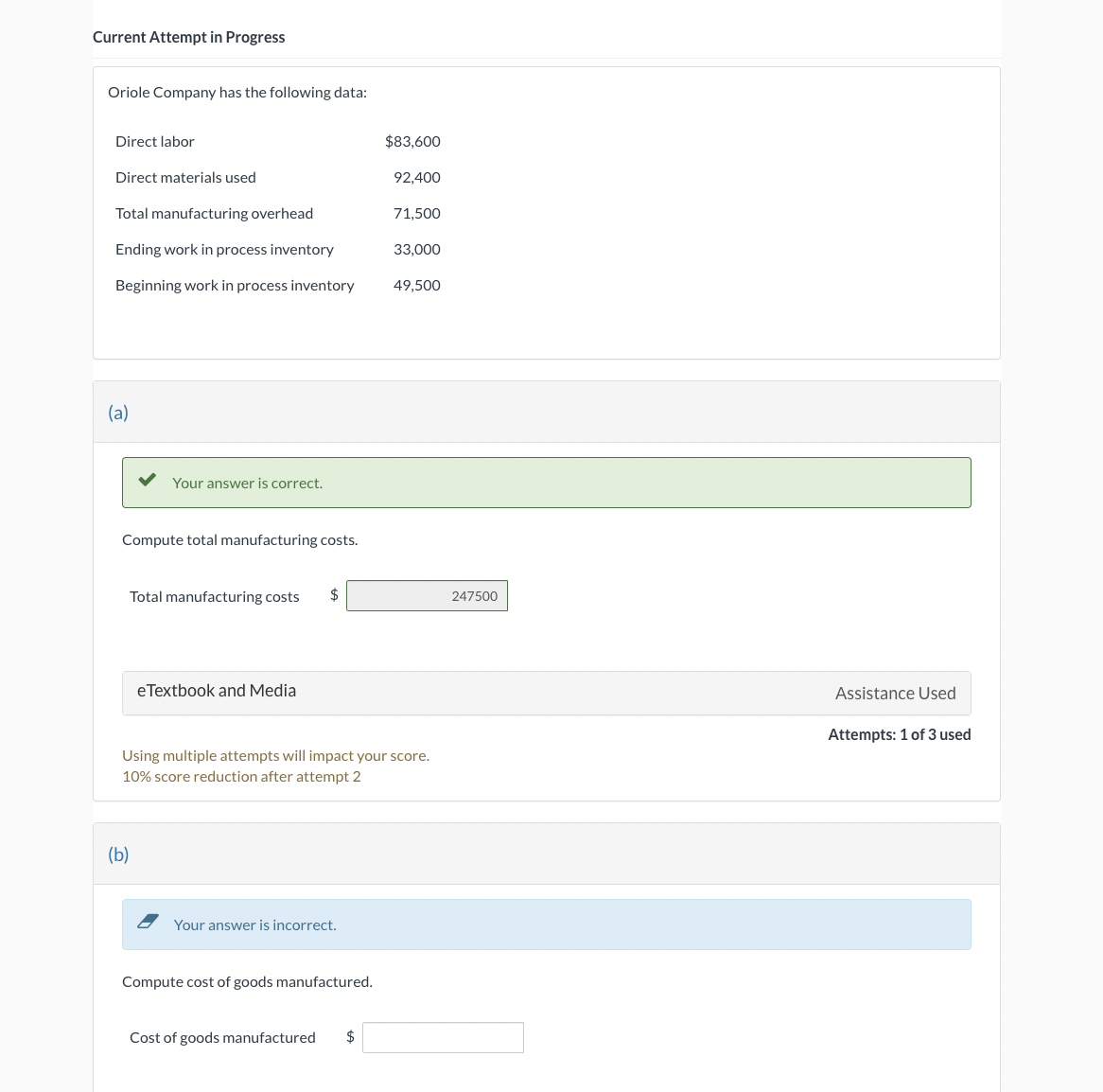This screenshot has width=1103, height=1092.
Task: Select the (a) section tab
Action: (x=118, y=412)
